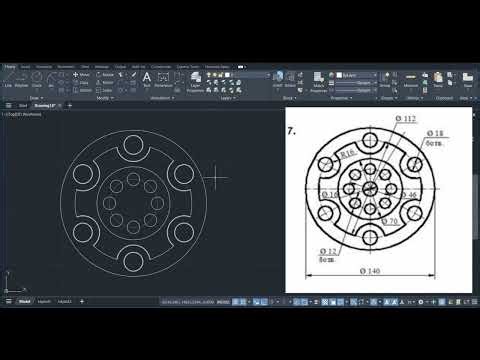
Task: Switch to the Insert ribbon tab
Action: pos(25,67)
